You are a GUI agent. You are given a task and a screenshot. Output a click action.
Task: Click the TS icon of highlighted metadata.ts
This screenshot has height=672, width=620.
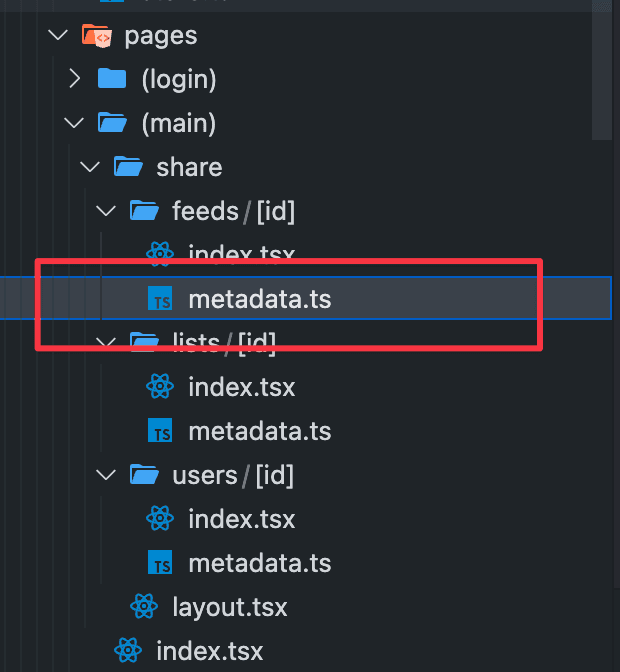(x=160, y=298)
